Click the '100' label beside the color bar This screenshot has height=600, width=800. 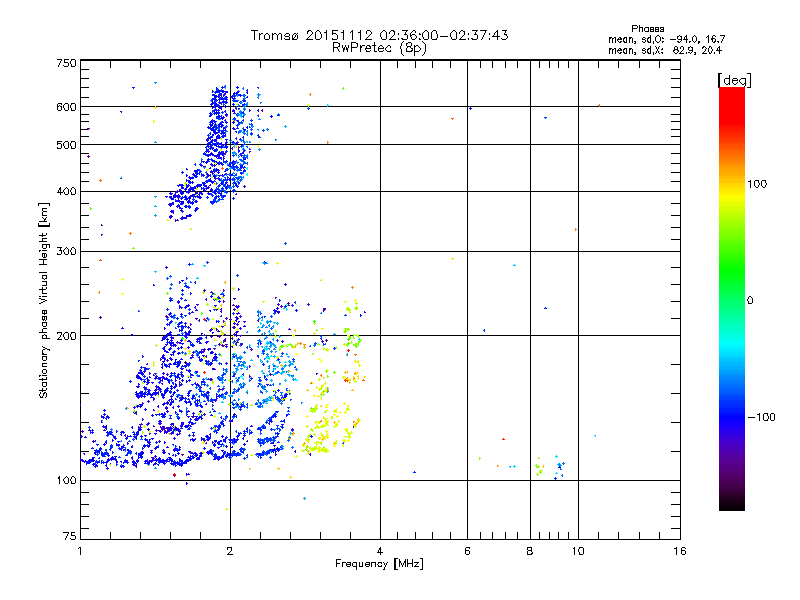757,184
